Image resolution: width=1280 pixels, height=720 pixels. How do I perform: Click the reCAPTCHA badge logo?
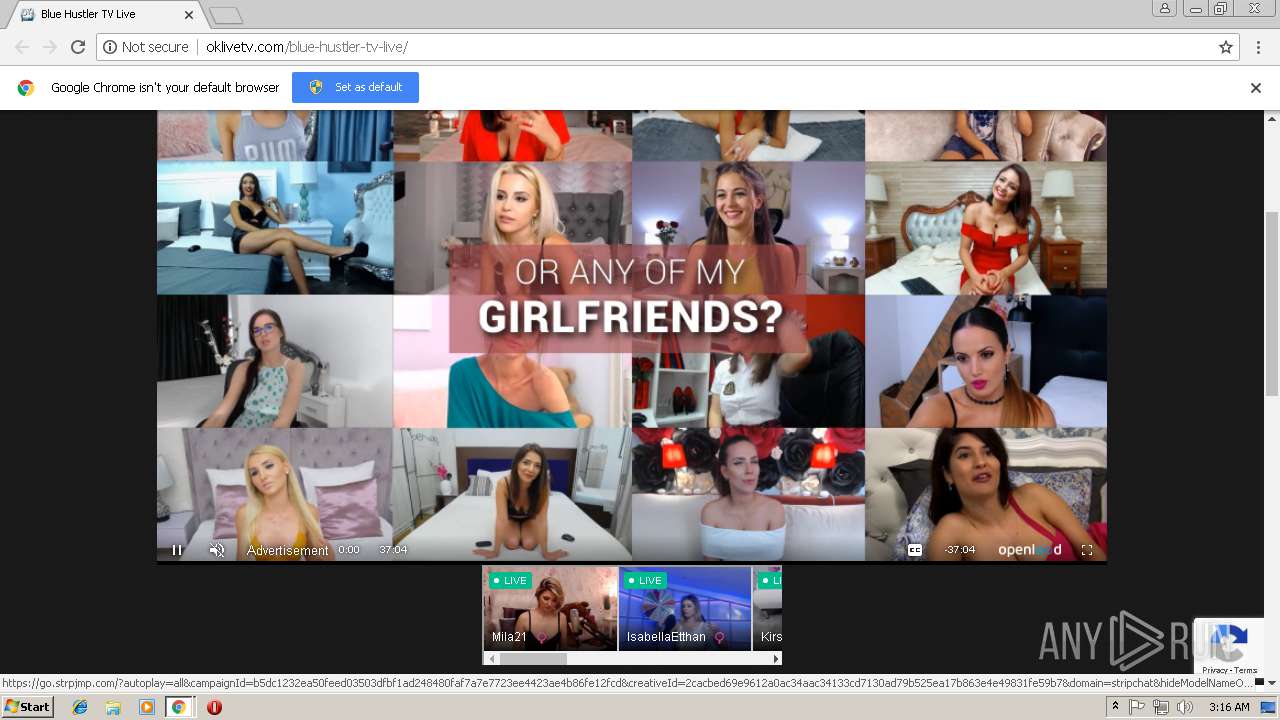point(1230,641)
